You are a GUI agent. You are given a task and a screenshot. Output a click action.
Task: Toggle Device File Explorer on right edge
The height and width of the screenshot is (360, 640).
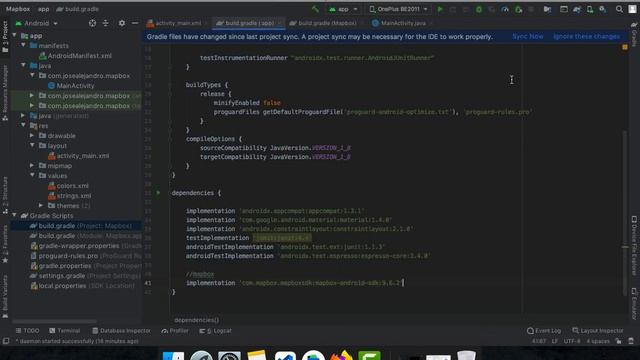coord(634,246)
